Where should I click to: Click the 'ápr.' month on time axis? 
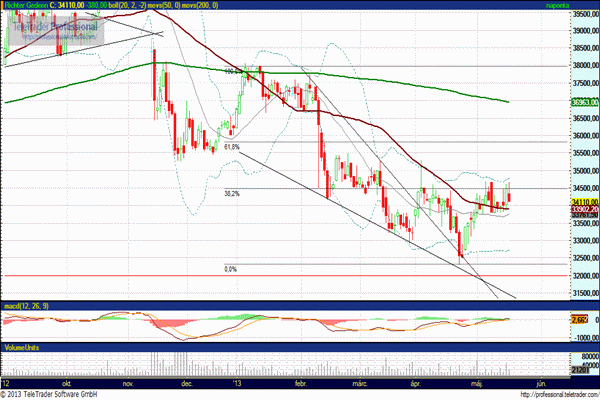(416, 383)
